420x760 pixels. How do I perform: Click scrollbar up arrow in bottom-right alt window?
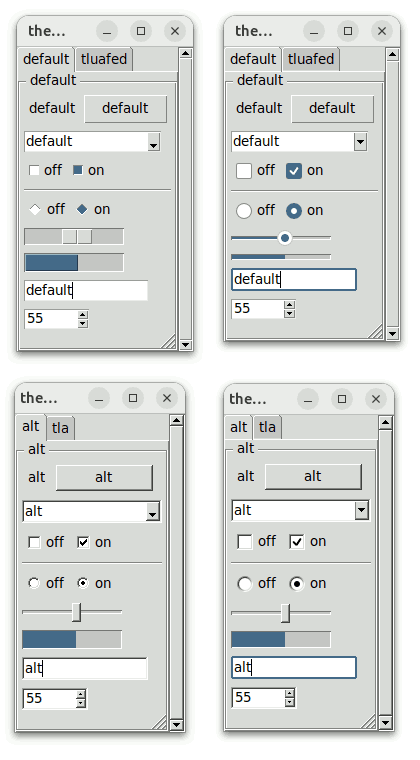[x=385, y=423]
